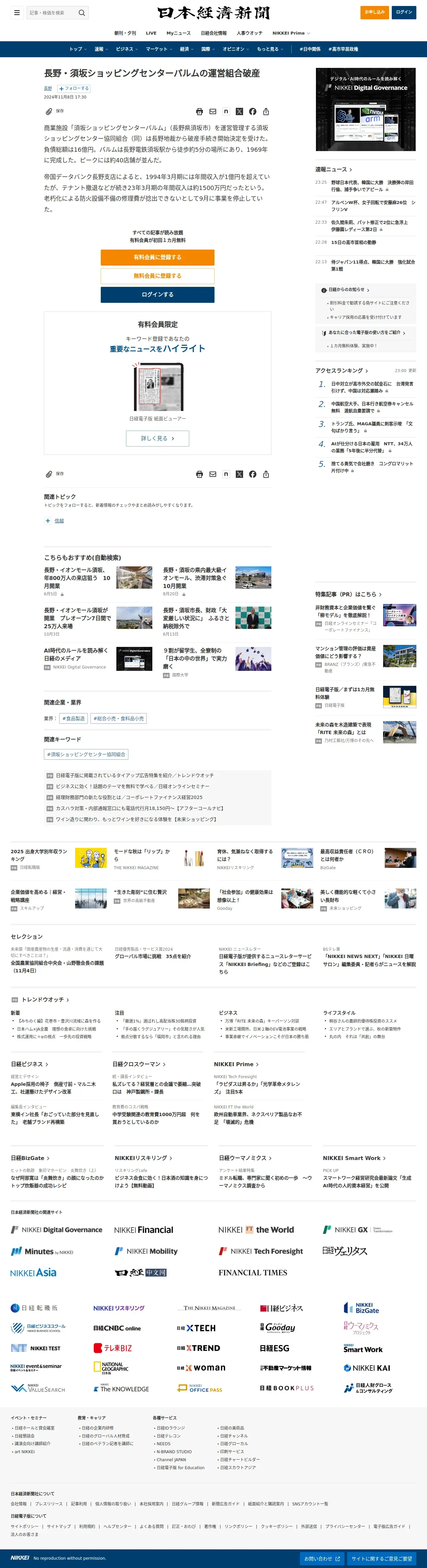427x1568 pixels.
Task: Select the #高市早苗政権 tag in the navigation bar
Action: 343,49
